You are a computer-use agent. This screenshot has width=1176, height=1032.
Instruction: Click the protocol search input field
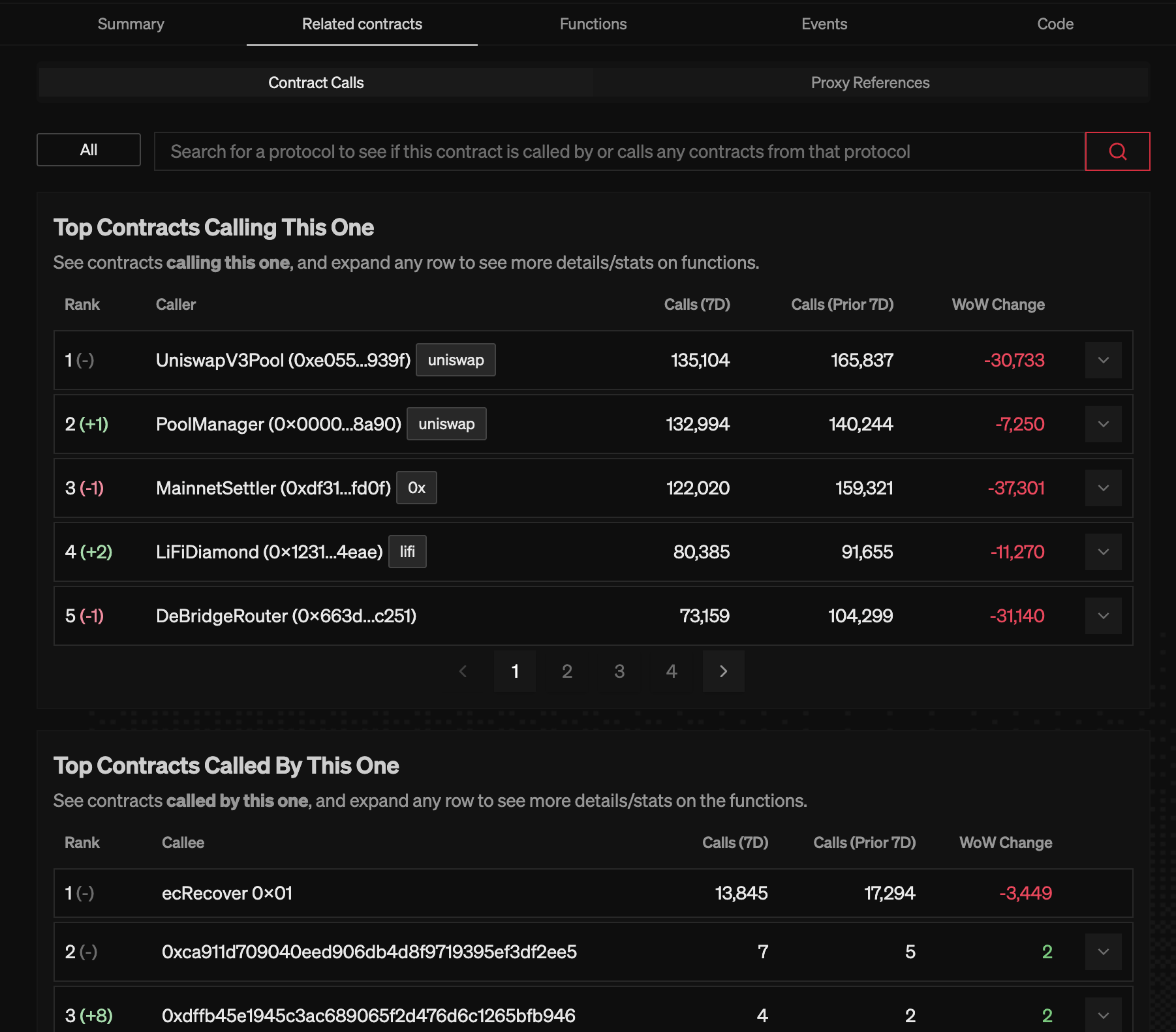coord(587,151)
